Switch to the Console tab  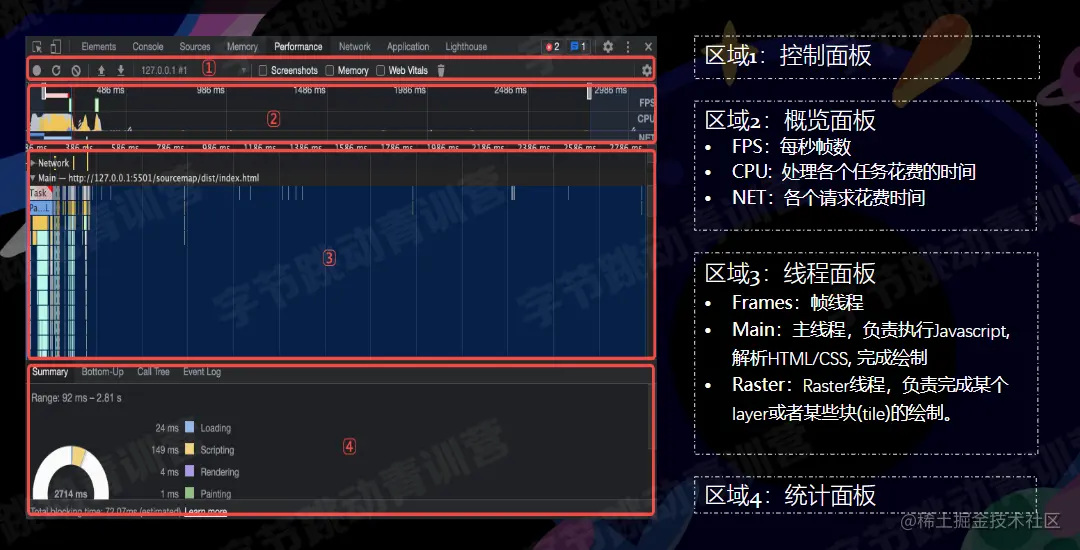pyautogui.click(x=148, y=47)
